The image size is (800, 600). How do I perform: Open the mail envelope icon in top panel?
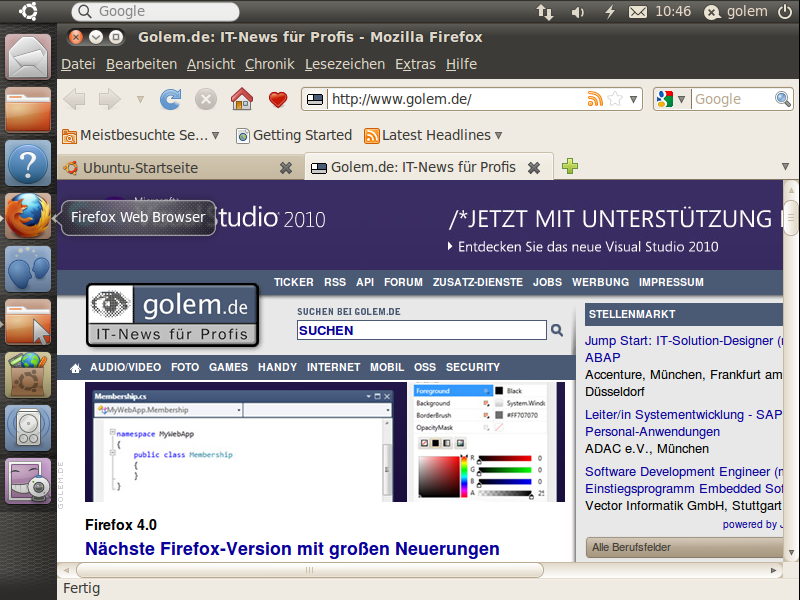[637, 12]
